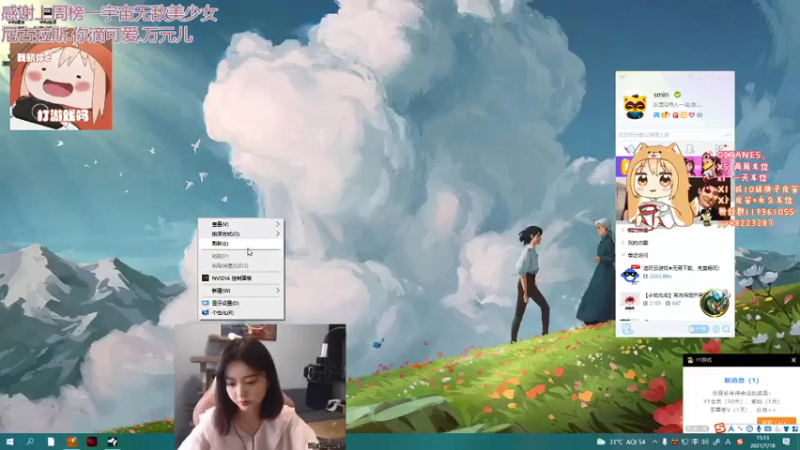
Task: Open the 新消息 (1) link in YY popup
Action: (x=741, y=380)
